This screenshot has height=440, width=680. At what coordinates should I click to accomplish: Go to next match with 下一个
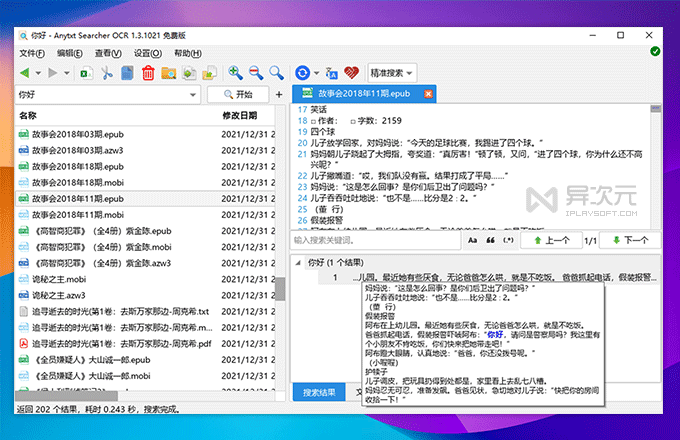[x=631, y=240]
